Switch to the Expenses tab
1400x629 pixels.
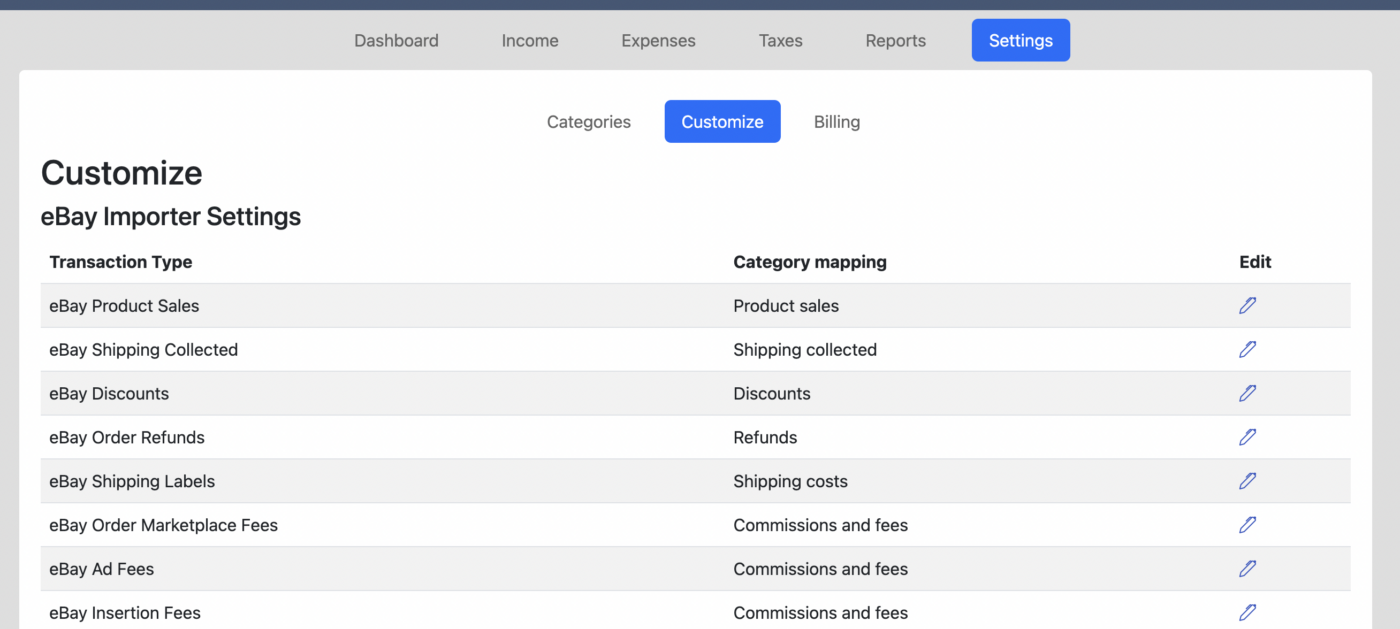(658, 41)
